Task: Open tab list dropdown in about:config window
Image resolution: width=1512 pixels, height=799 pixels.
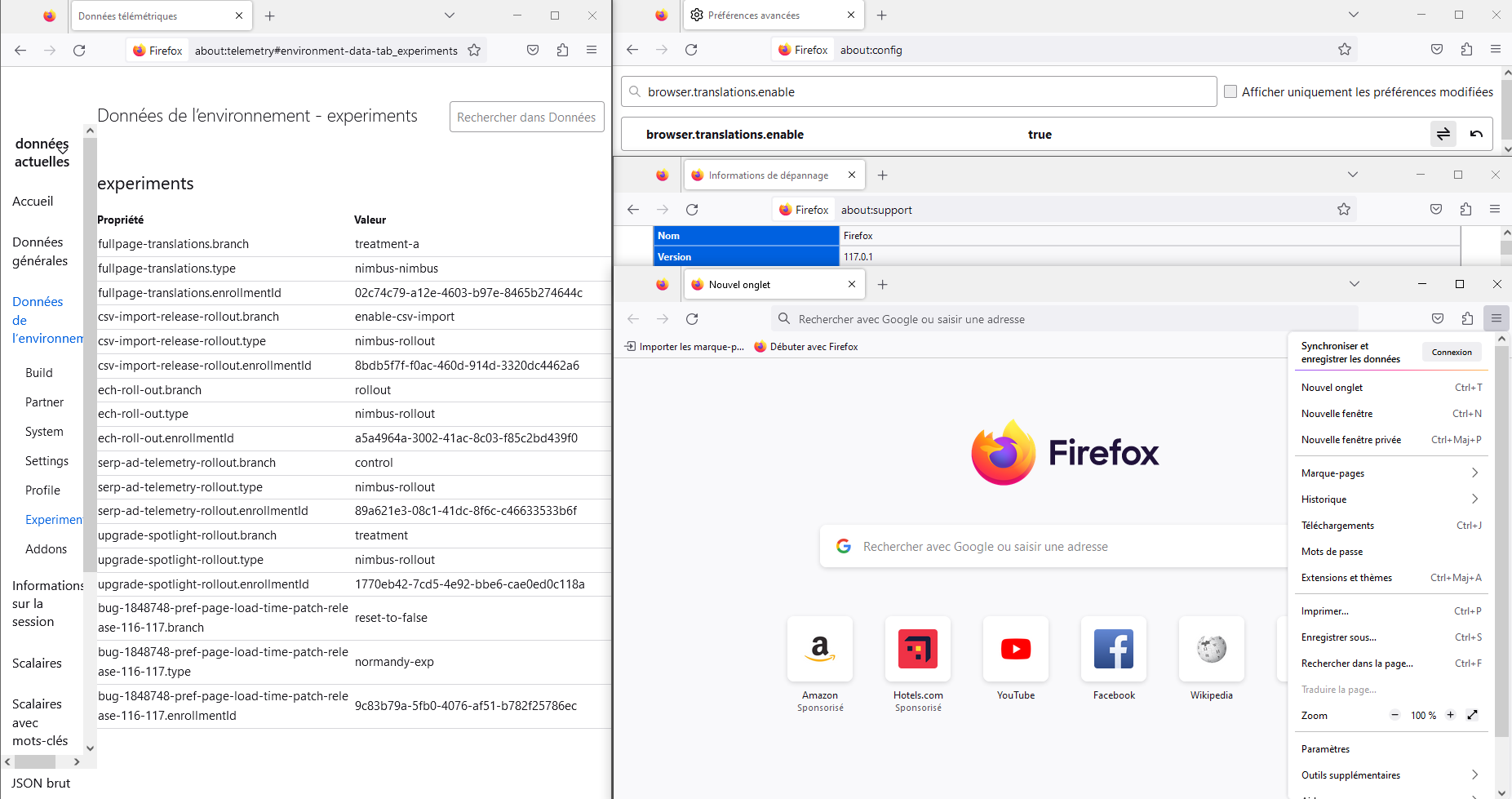Action: click(1354, 15)
